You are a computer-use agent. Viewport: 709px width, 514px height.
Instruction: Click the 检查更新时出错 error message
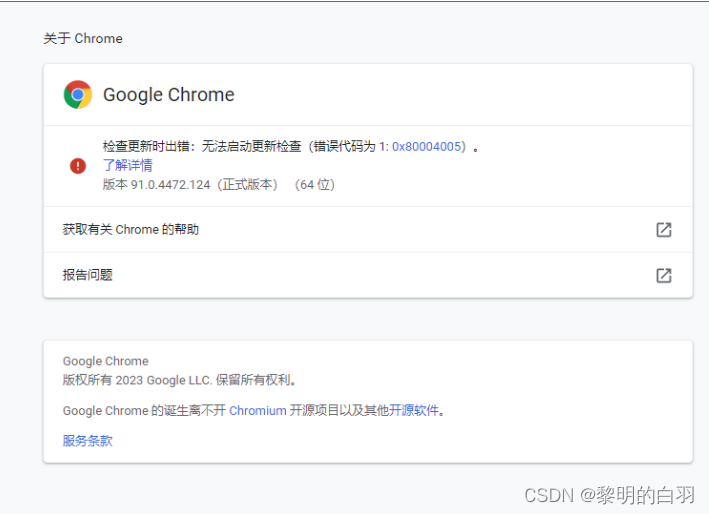coord(290,146)
